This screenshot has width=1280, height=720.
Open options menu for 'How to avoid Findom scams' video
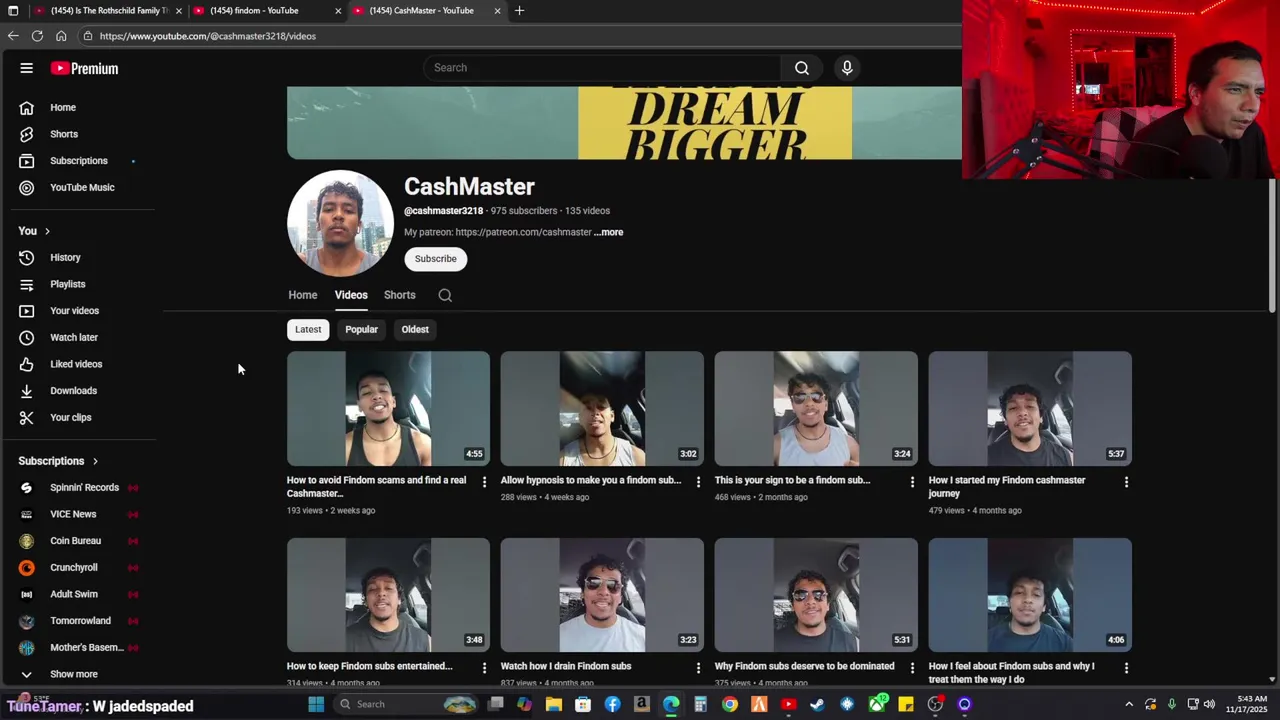(x=484, y=482)
